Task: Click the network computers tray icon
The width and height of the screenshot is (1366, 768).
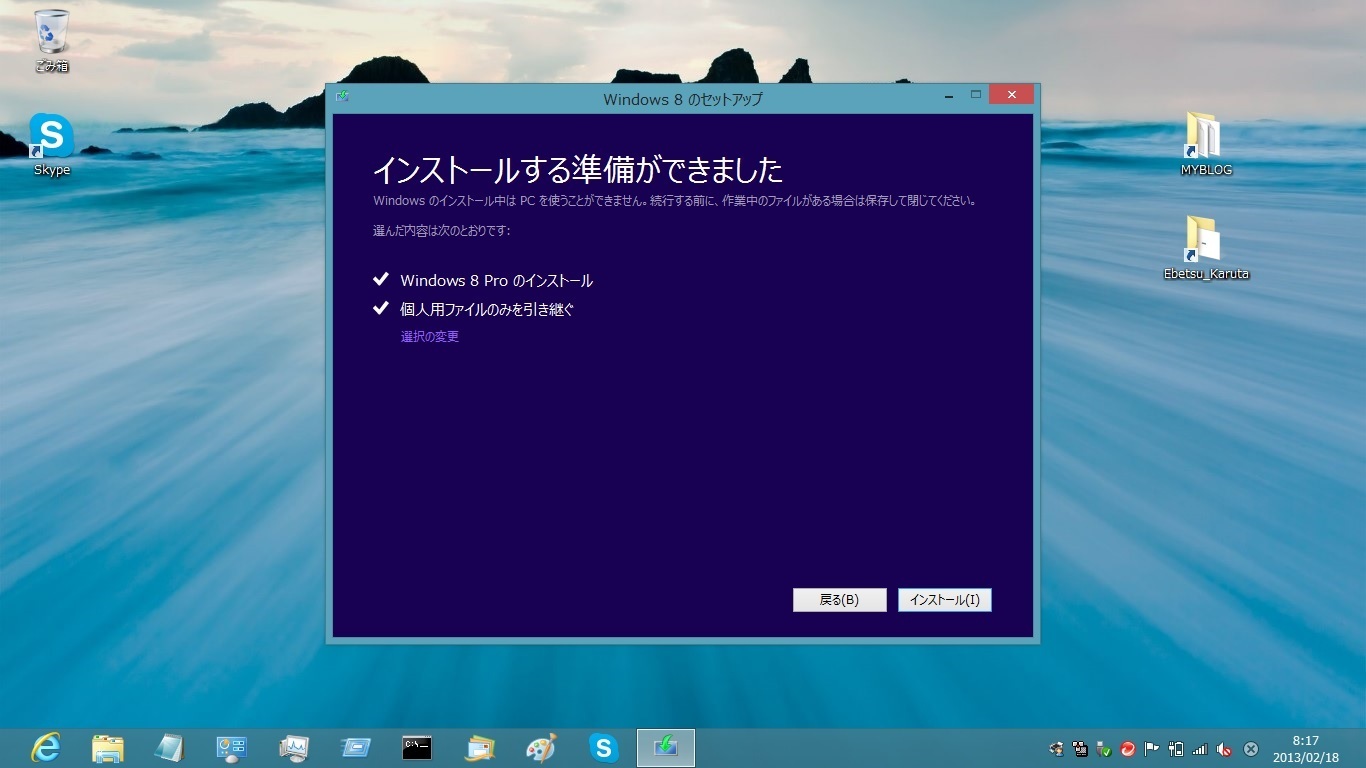Action: [x=1080, y=748]
